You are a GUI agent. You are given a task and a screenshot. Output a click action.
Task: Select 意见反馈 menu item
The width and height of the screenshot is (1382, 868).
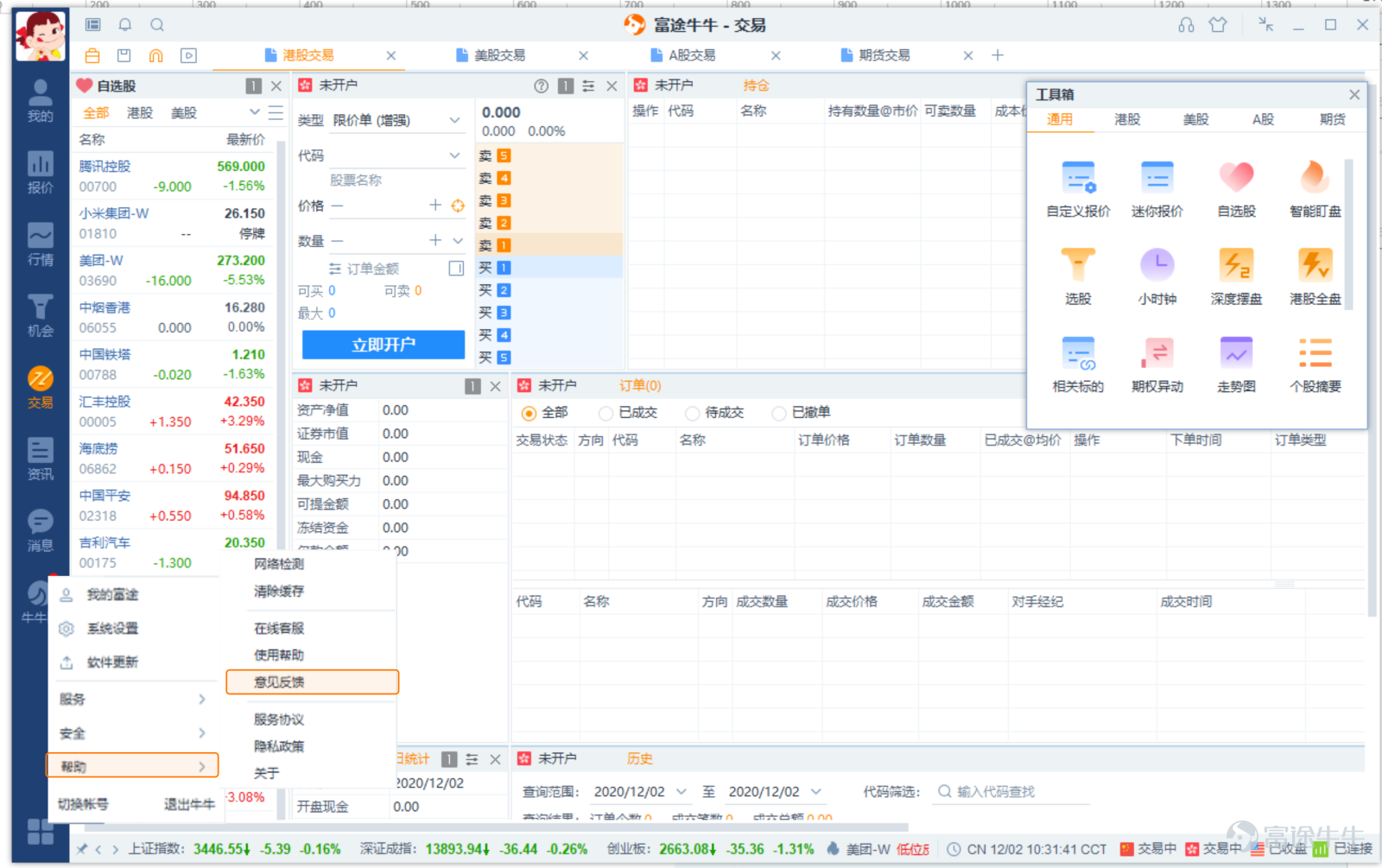[312, 682]
